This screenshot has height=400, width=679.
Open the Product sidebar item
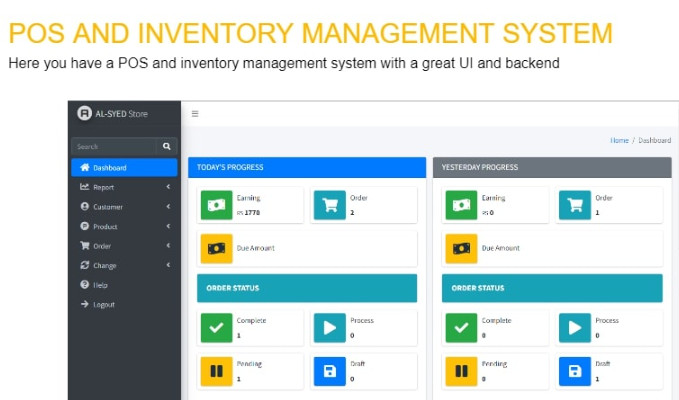coord(124,226)
